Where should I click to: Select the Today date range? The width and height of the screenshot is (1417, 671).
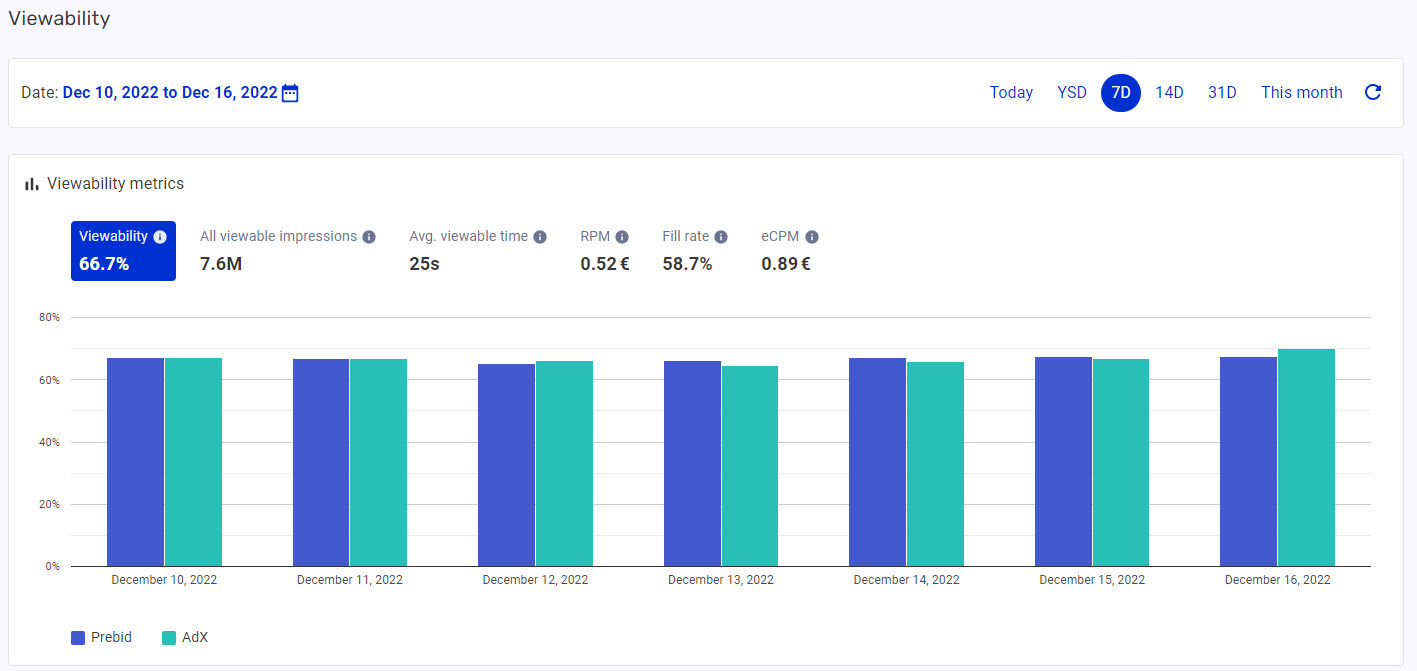point(1011,92)
